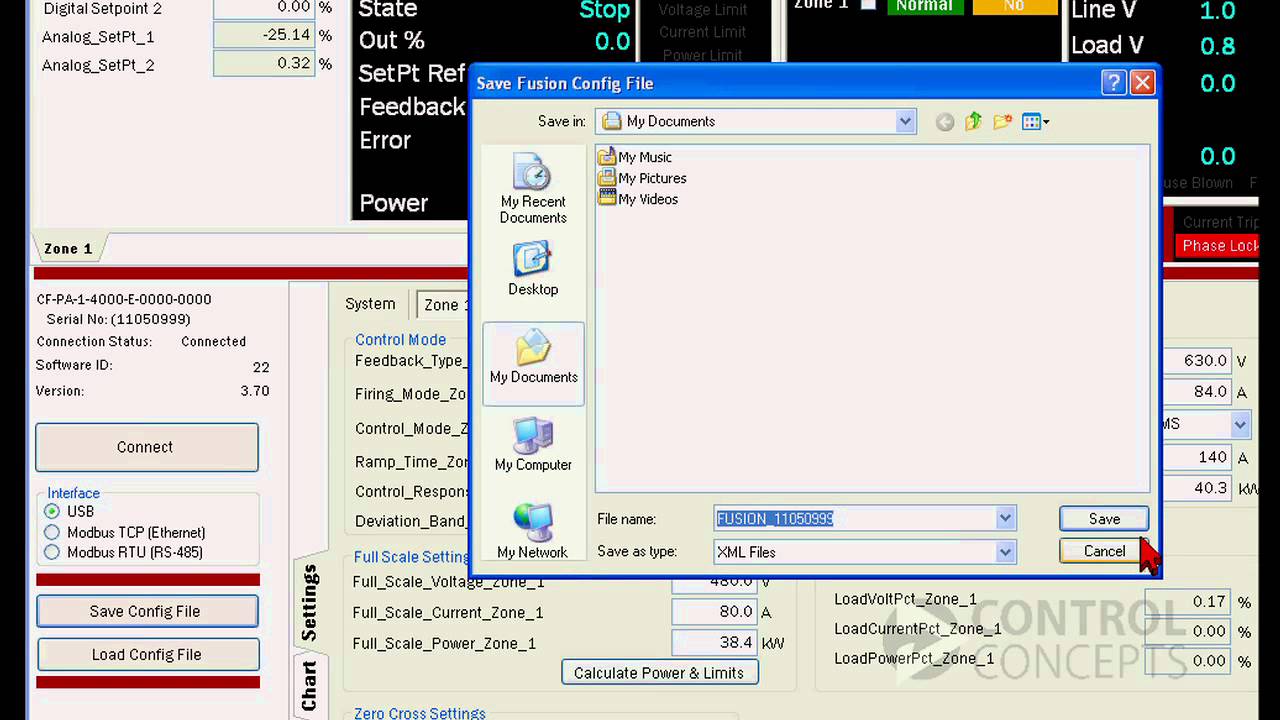This screenshot has height=720, width=1280.
Task: Select Desktop in the places bar
Action: click(533, 269)
